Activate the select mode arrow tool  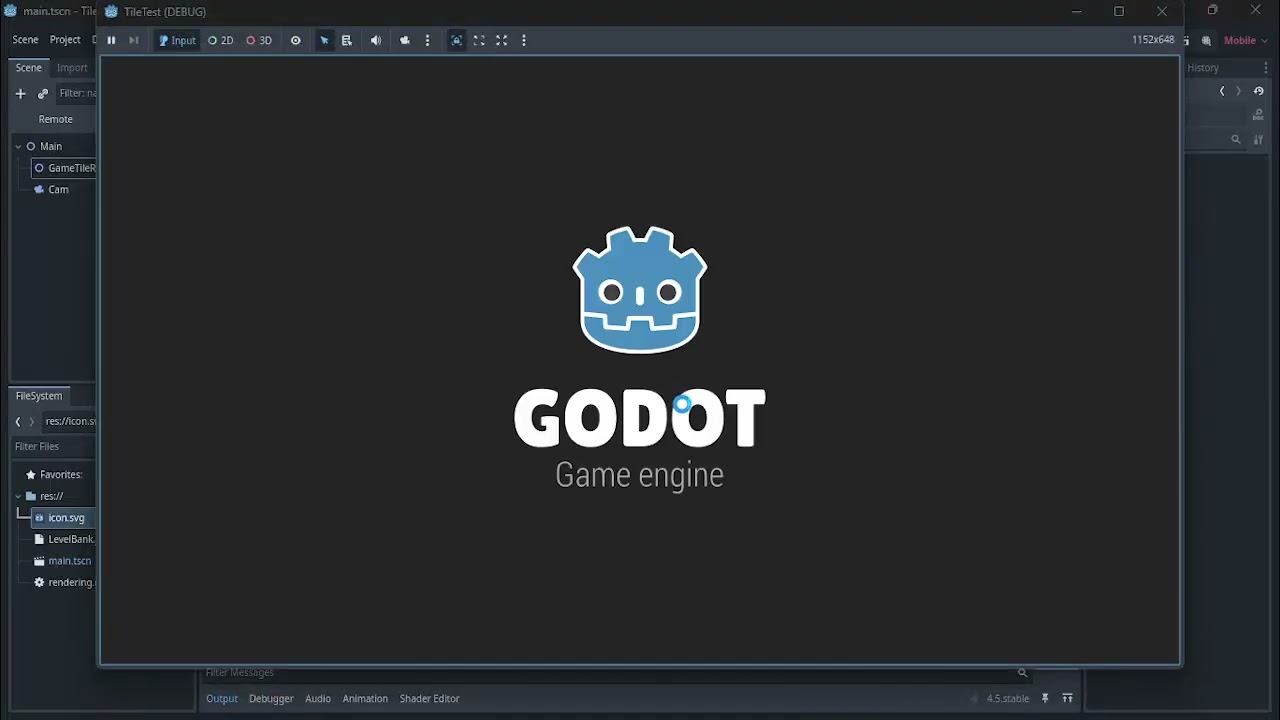point(324,41)
